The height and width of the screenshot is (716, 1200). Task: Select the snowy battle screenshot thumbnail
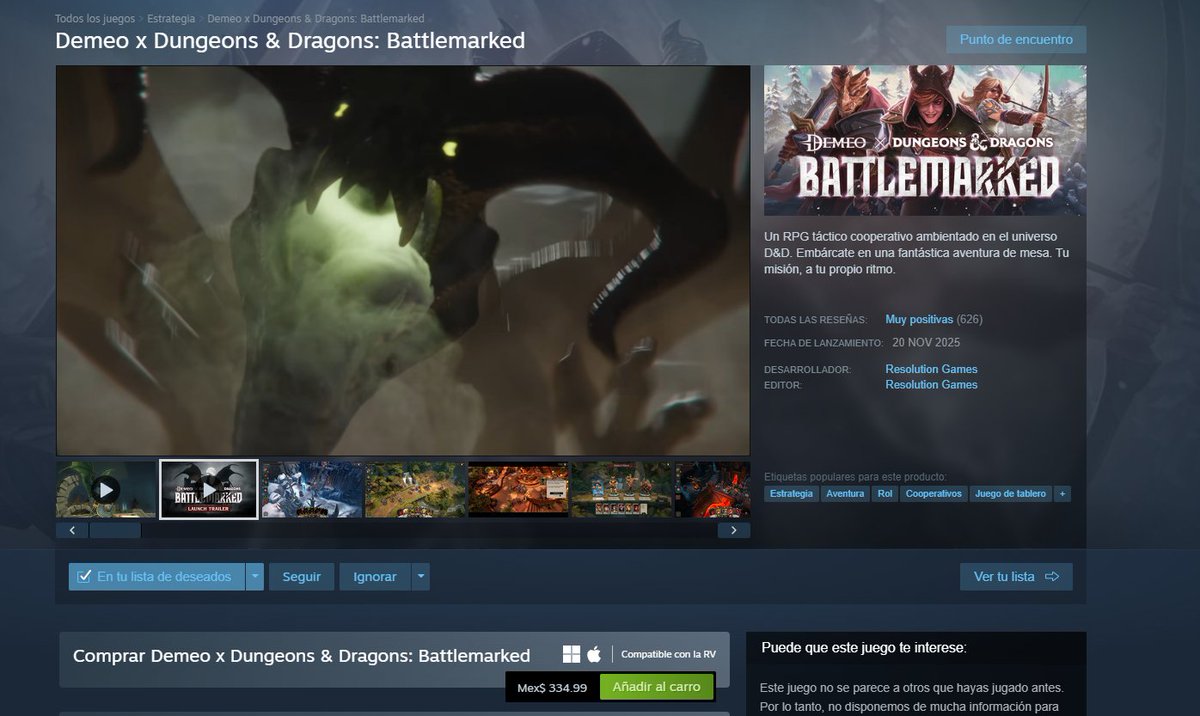pyautogui.click(x=312, y=489)
